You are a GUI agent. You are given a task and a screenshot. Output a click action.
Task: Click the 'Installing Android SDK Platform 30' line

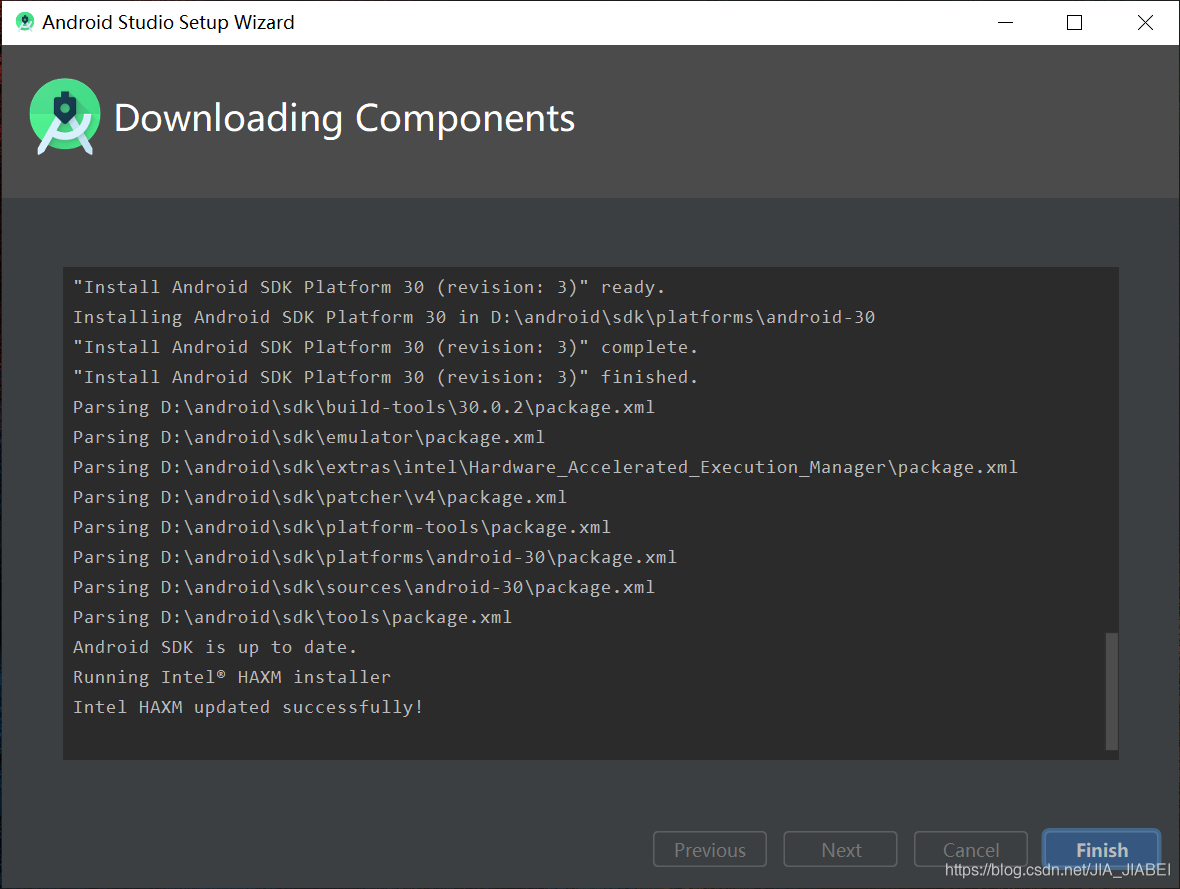(474, 317)
